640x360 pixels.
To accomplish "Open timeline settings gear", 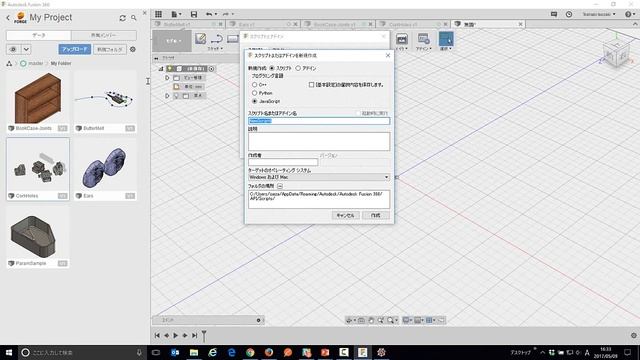I will pyautogui.click(x=633, y=336).
